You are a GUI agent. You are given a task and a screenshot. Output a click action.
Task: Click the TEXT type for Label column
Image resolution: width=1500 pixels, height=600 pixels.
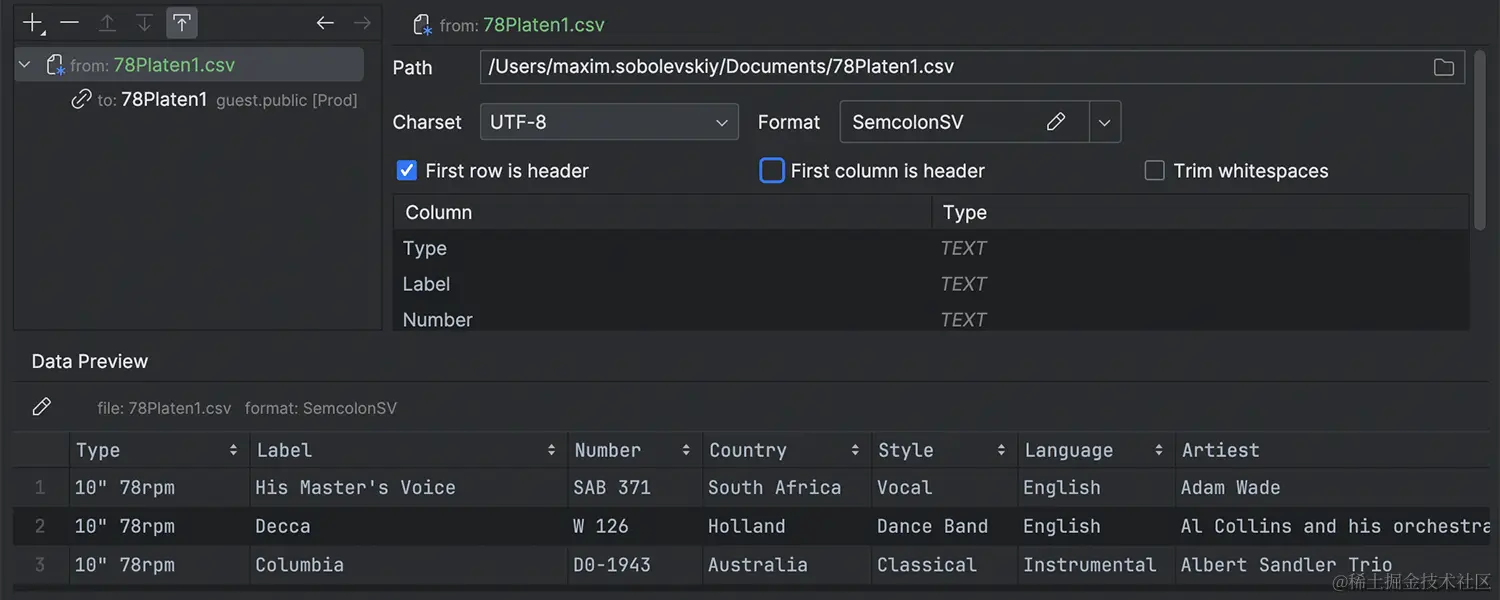pyautogui.click(x=963, y=284)
